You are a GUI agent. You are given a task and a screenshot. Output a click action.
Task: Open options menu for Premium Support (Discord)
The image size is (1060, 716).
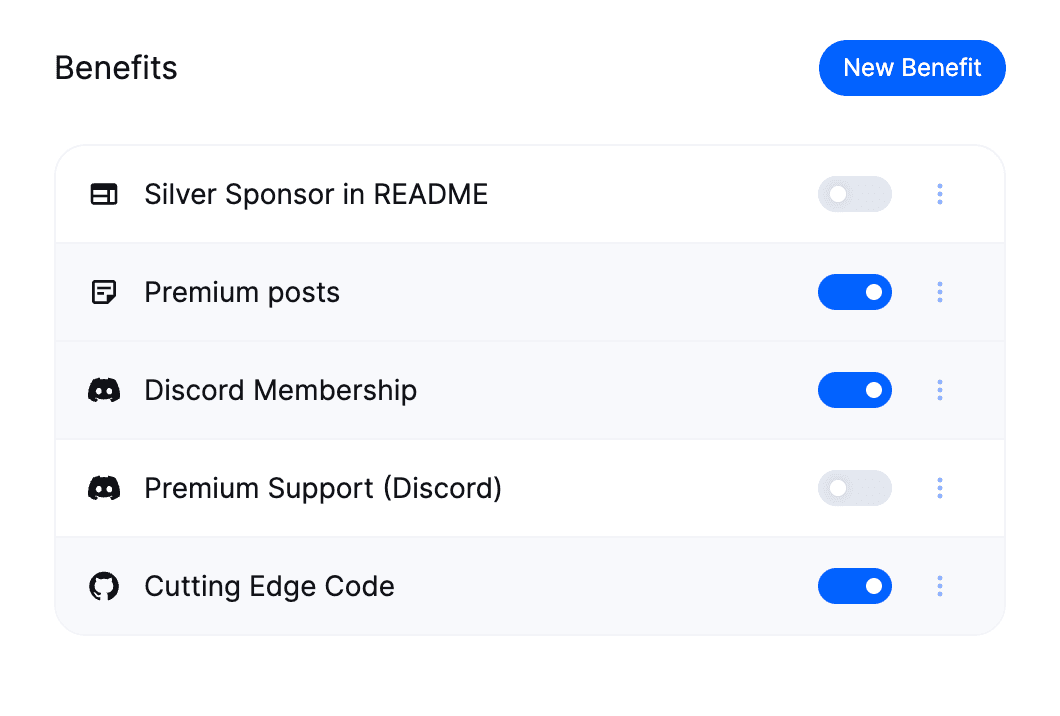pos(940,488)
